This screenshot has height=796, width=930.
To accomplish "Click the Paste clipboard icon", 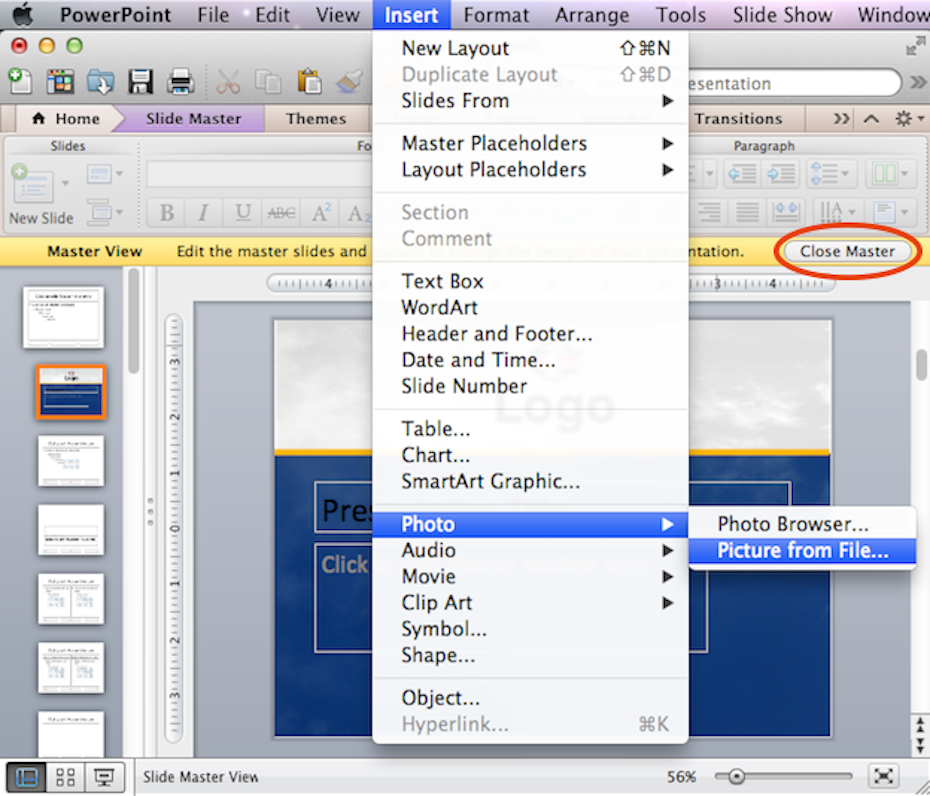I will point(309,82).
